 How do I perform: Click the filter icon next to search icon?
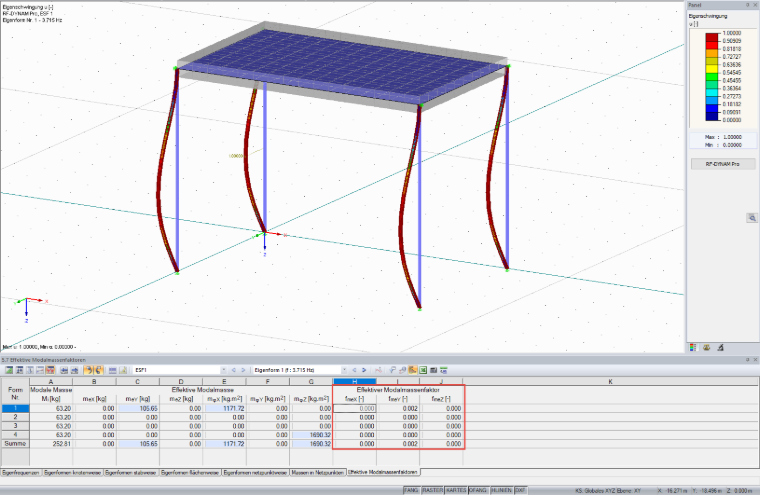402,370
